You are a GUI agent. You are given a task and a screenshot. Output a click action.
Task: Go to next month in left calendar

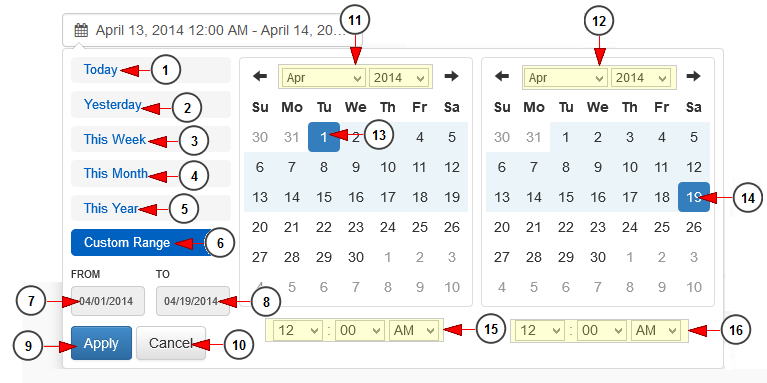click(451, 76)
